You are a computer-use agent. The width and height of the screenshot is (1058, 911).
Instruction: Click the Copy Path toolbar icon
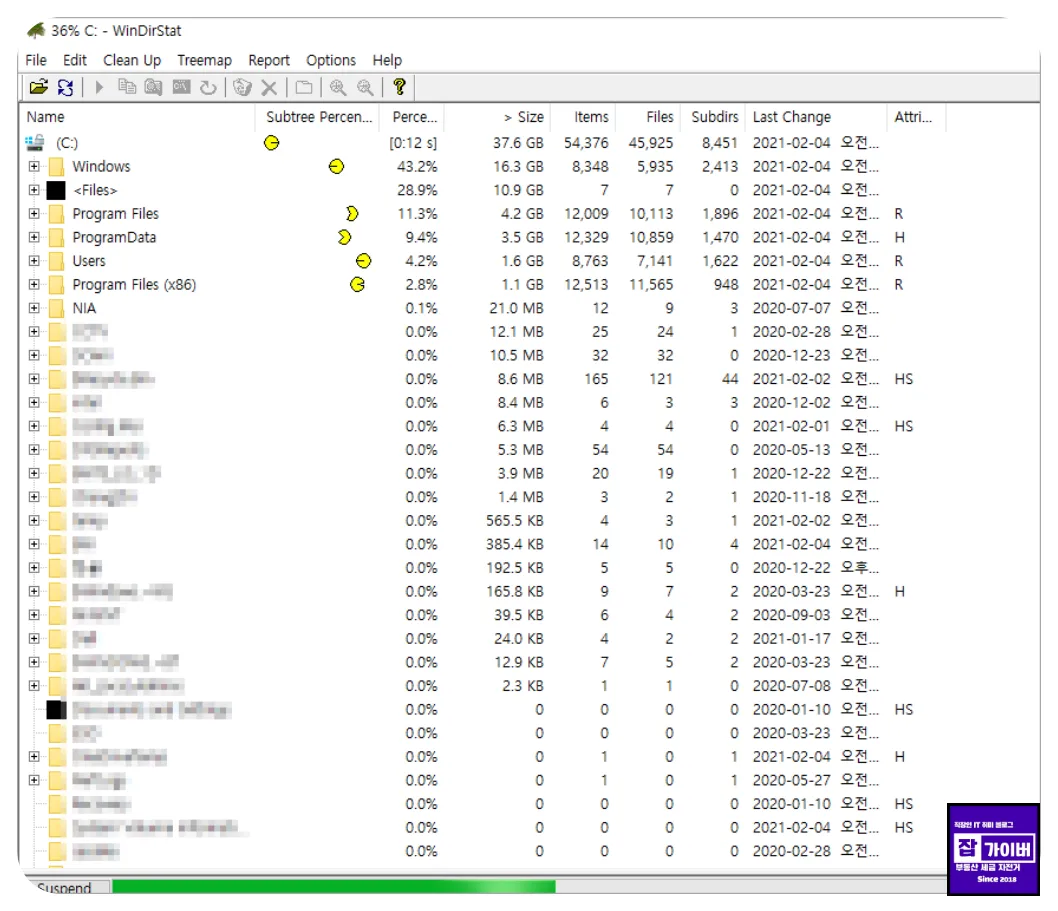[x=127, y=87]
